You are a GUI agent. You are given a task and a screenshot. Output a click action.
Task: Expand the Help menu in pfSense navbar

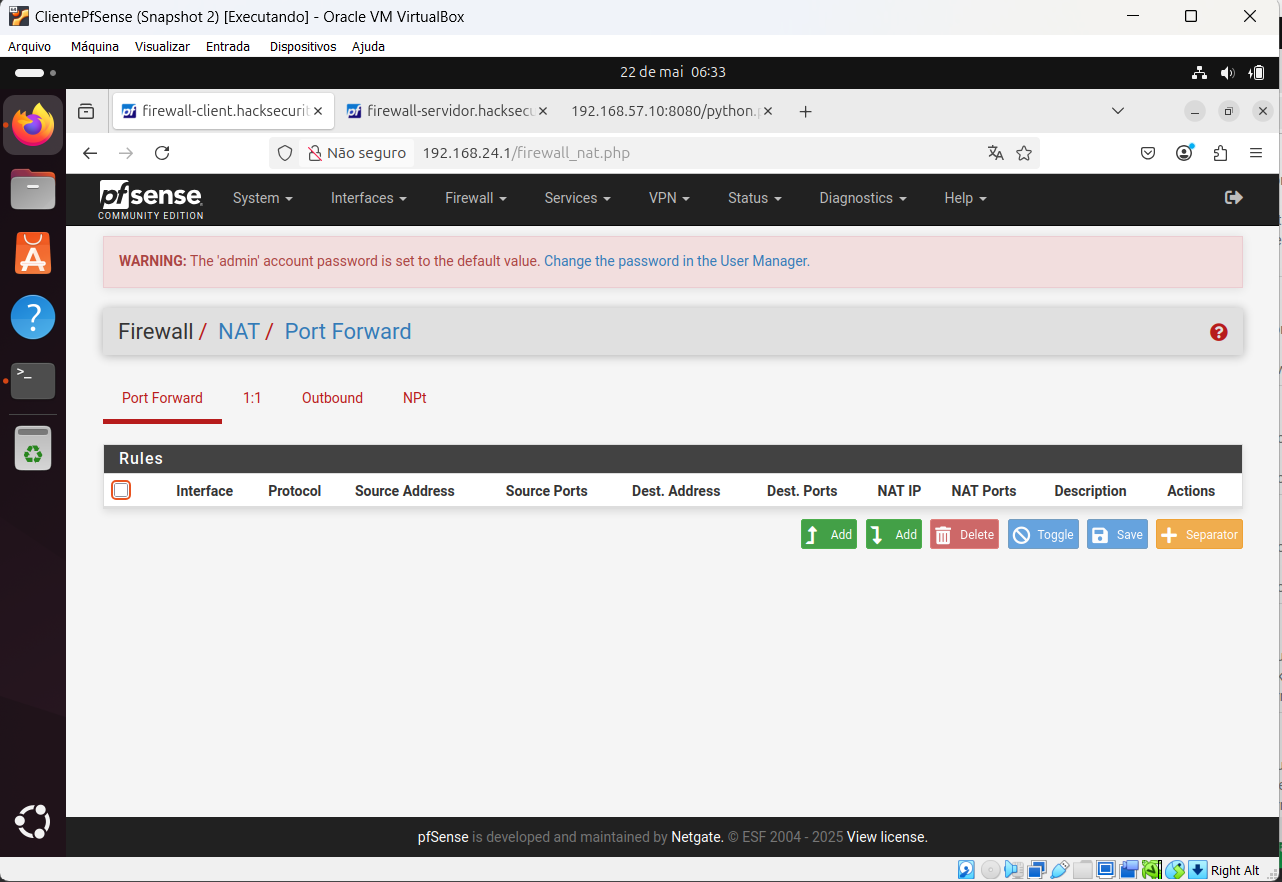[x=965, y=198]
